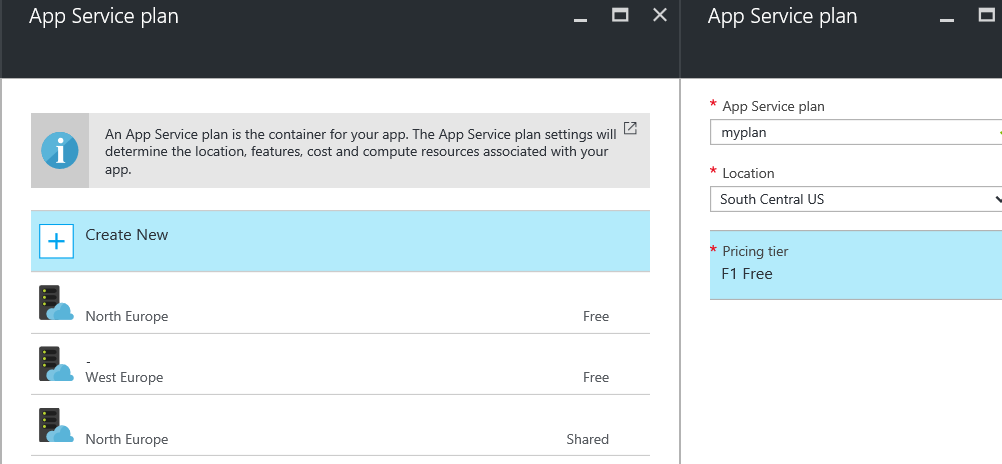This screenshot has width=1002, height=464.
Task: Open the external link icon in info banner
Action: point(630,128)
